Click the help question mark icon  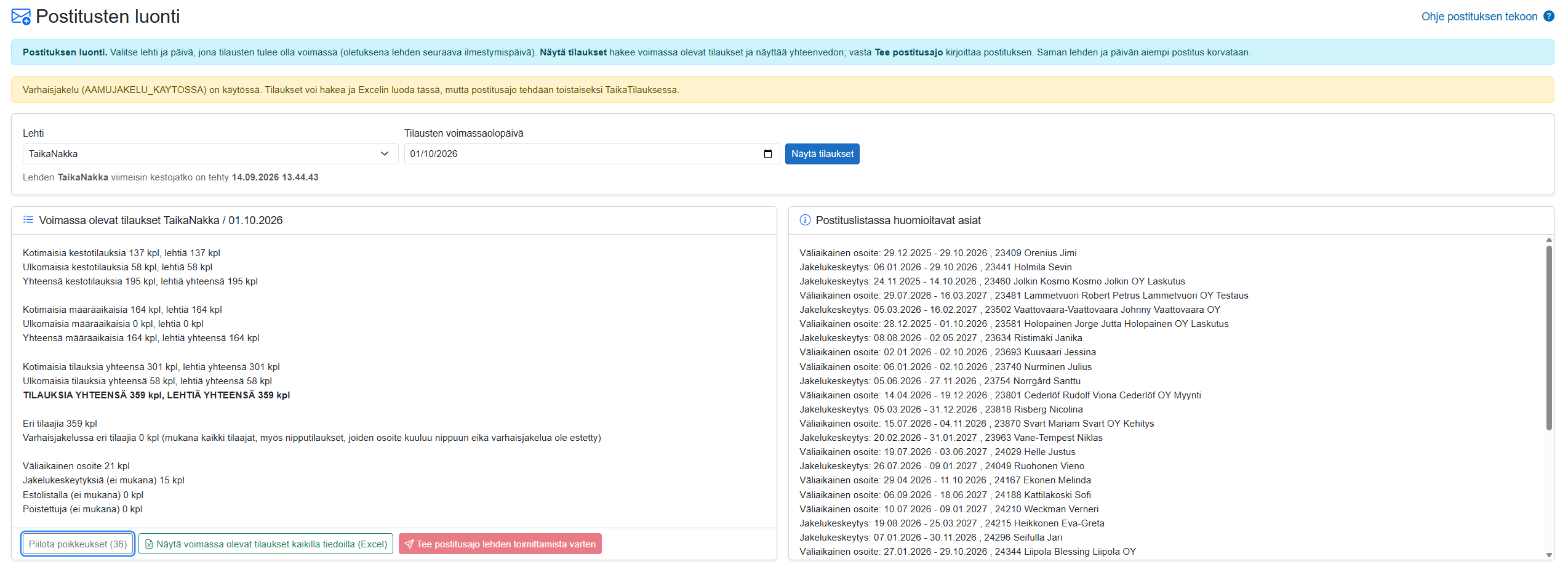[1549, 17]
